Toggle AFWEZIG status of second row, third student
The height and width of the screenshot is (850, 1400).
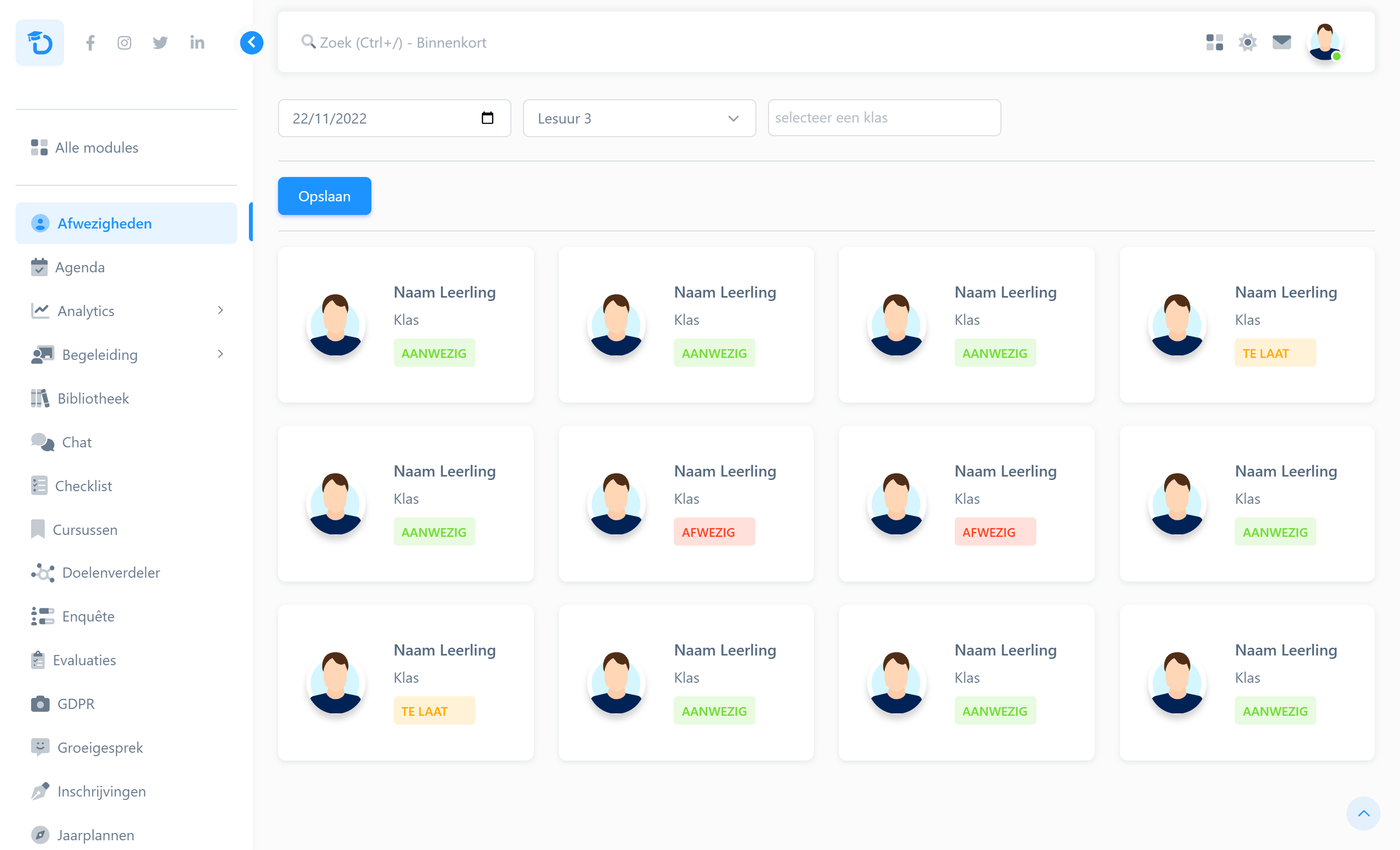click(x=995, y=532)
